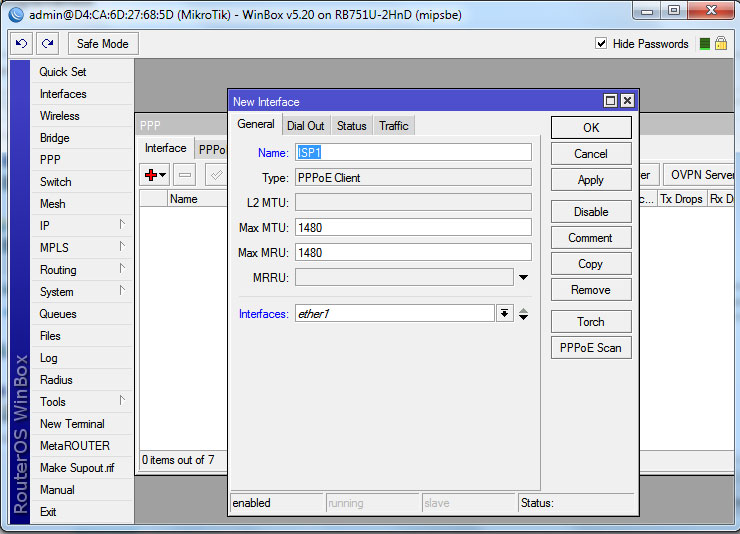Image resolution: width=740 pixels, height=534 pixels.
Task: Click the Apply button
Action: [591, 180]
